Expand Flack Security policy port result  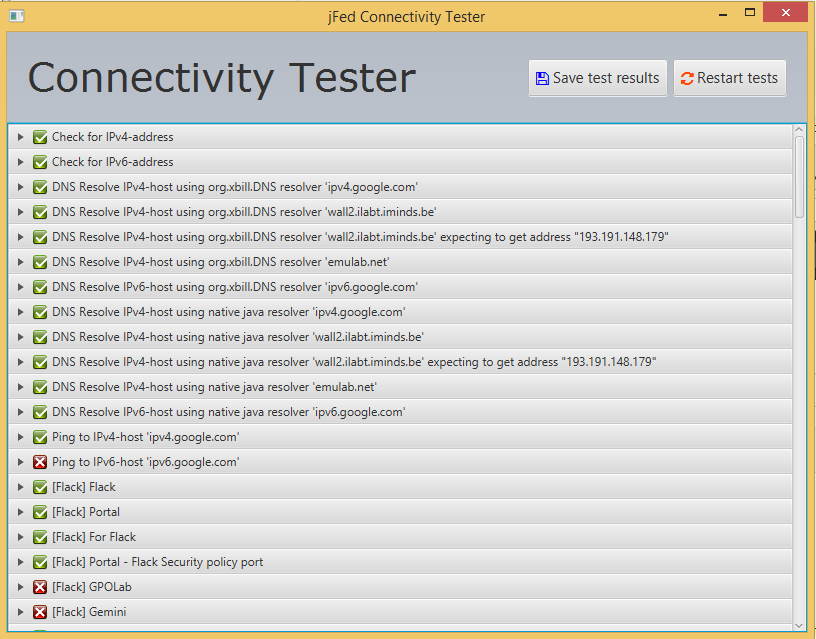click(x=20, y=561)
